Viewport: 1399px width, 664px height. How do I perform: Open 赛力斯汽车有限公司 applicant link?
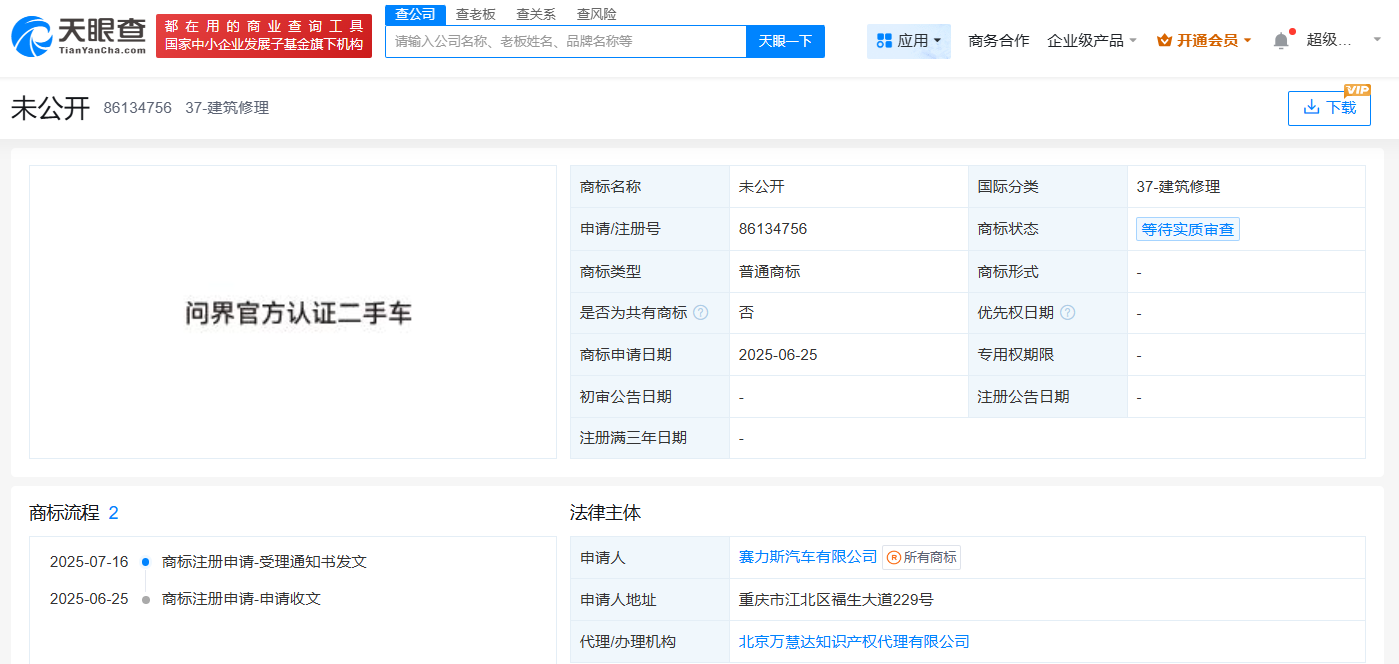click(808, 557)
